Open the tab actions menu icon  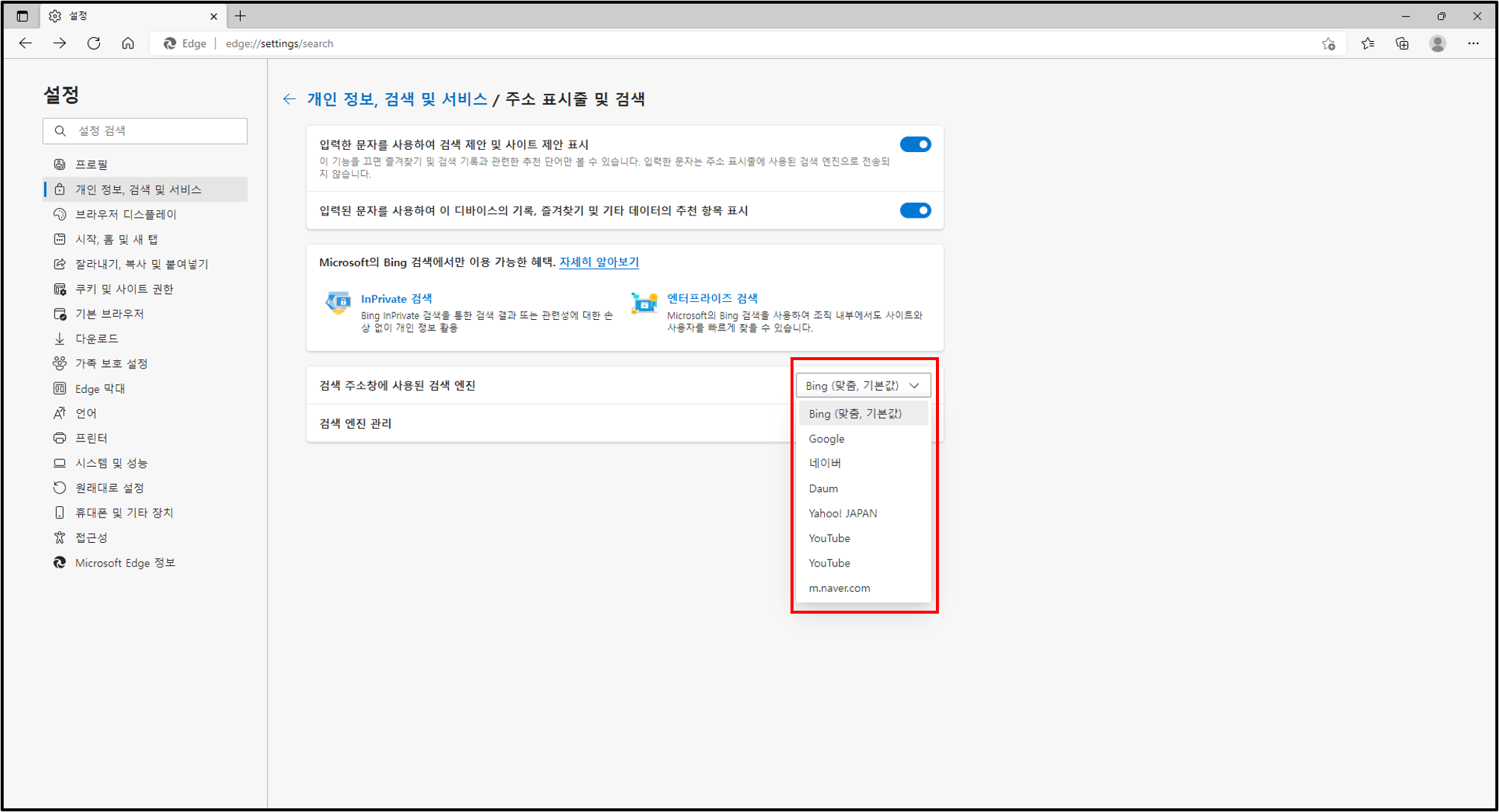(x=22, y=16)
